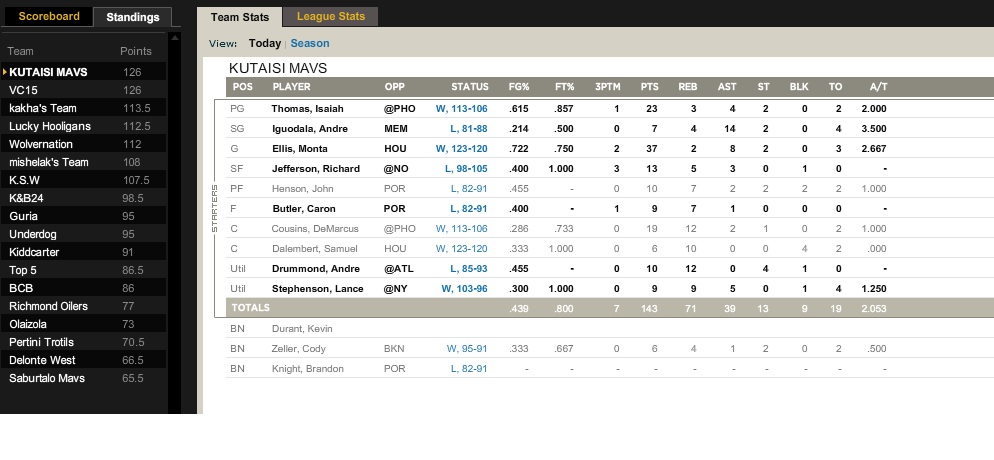Open the Standings tab
Screen dimensions: 994x460
(x=132, y=17)
